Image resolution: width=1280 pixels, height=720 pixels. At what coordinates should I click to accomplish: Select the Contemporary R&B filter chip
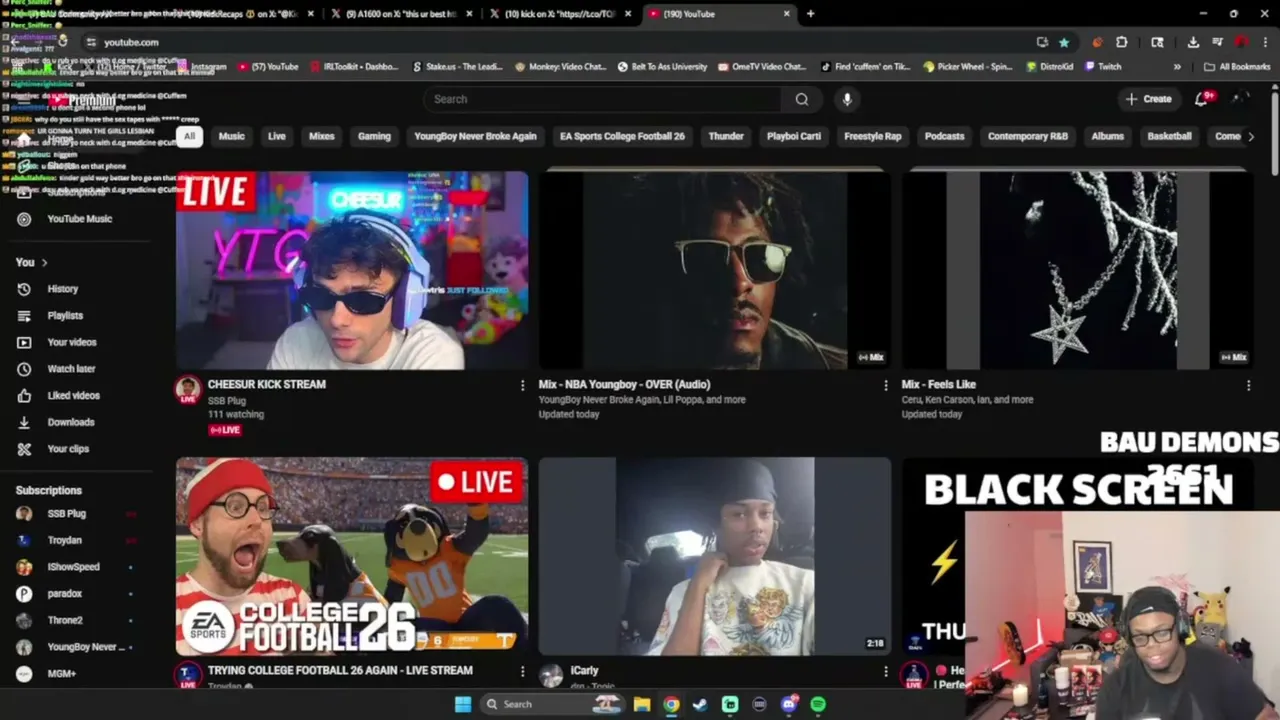[x=1028, y=136]
